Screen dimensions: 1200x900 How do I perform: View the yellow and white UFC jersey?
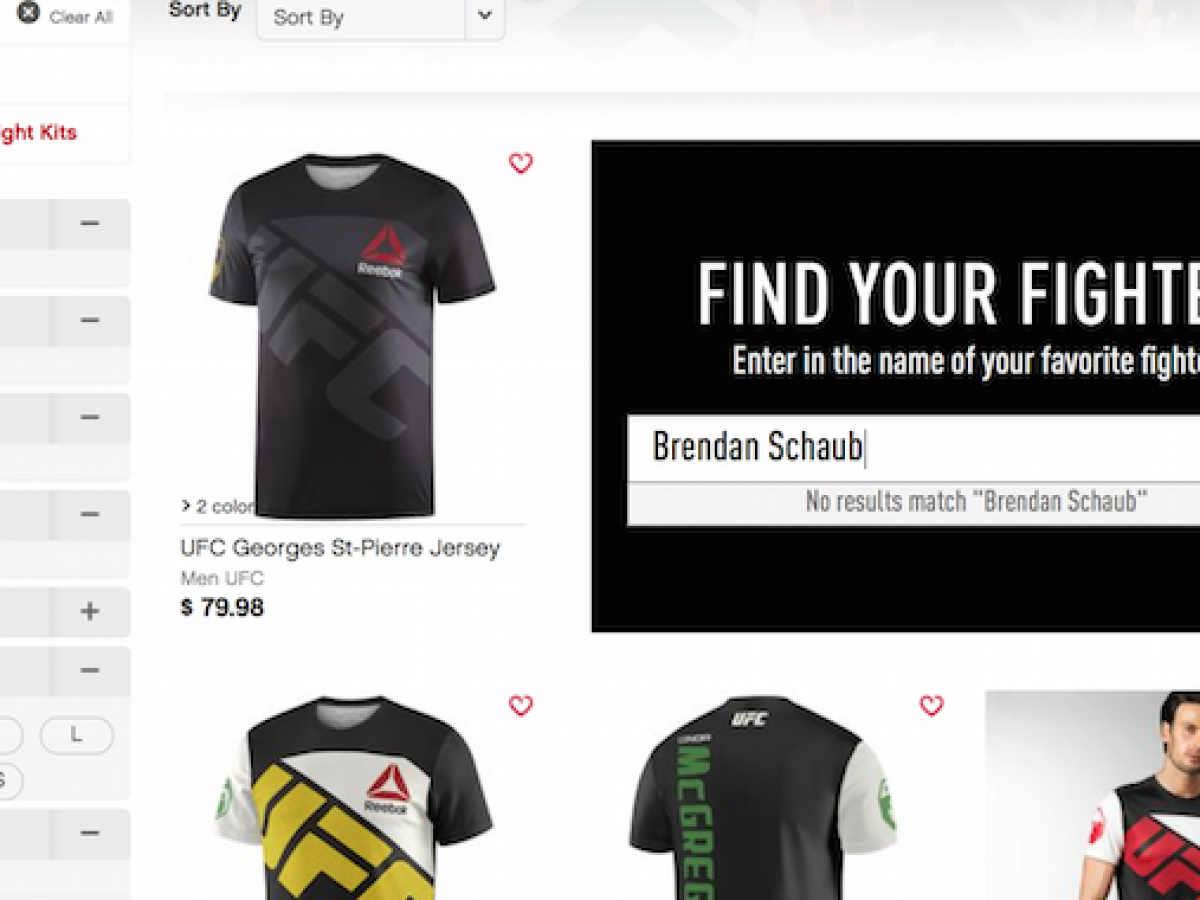[352, 798]
